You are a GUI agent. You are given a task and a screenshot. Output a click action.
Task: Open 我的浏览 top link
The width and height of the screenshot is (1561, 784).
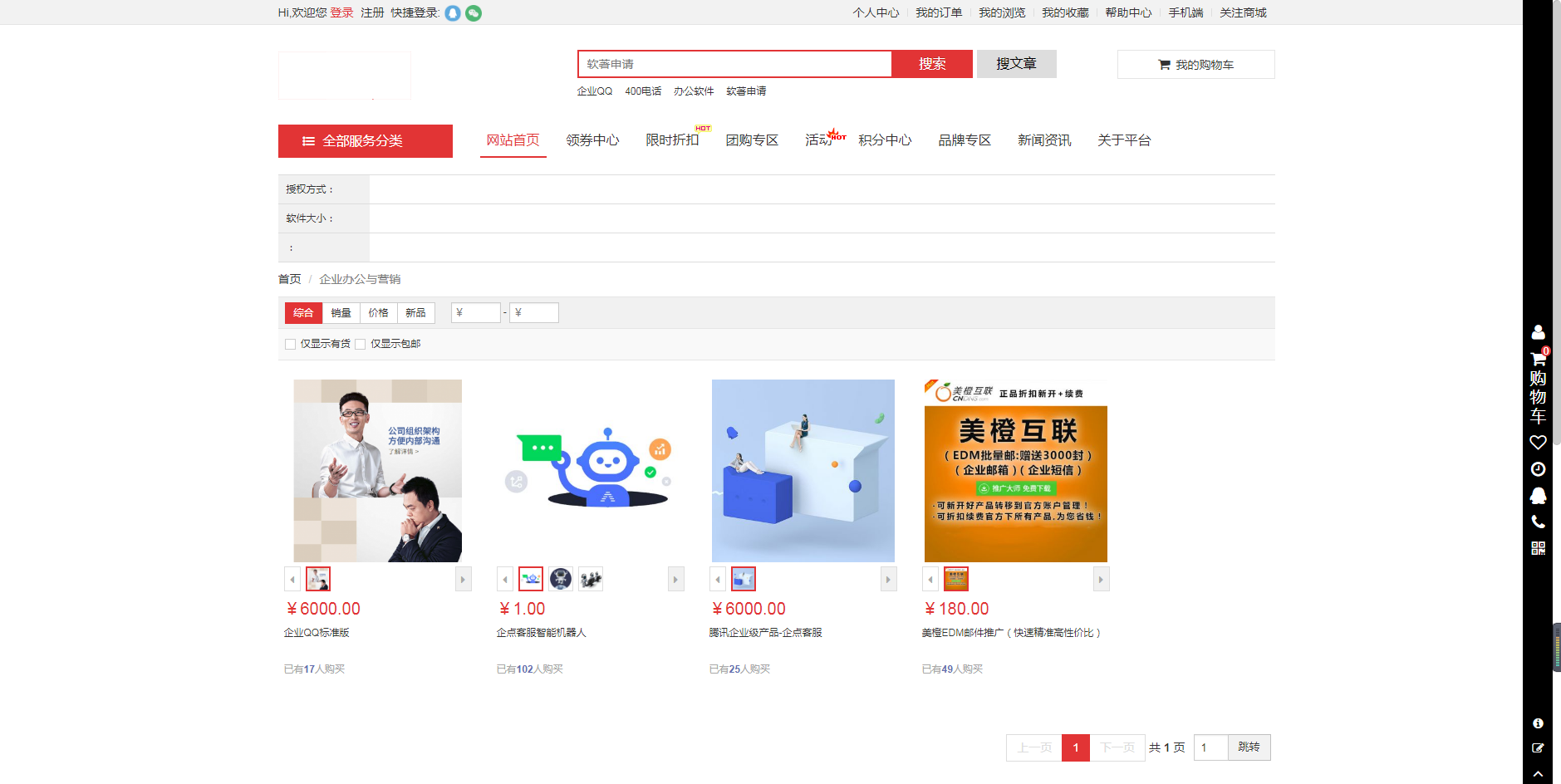[1002, 12]
